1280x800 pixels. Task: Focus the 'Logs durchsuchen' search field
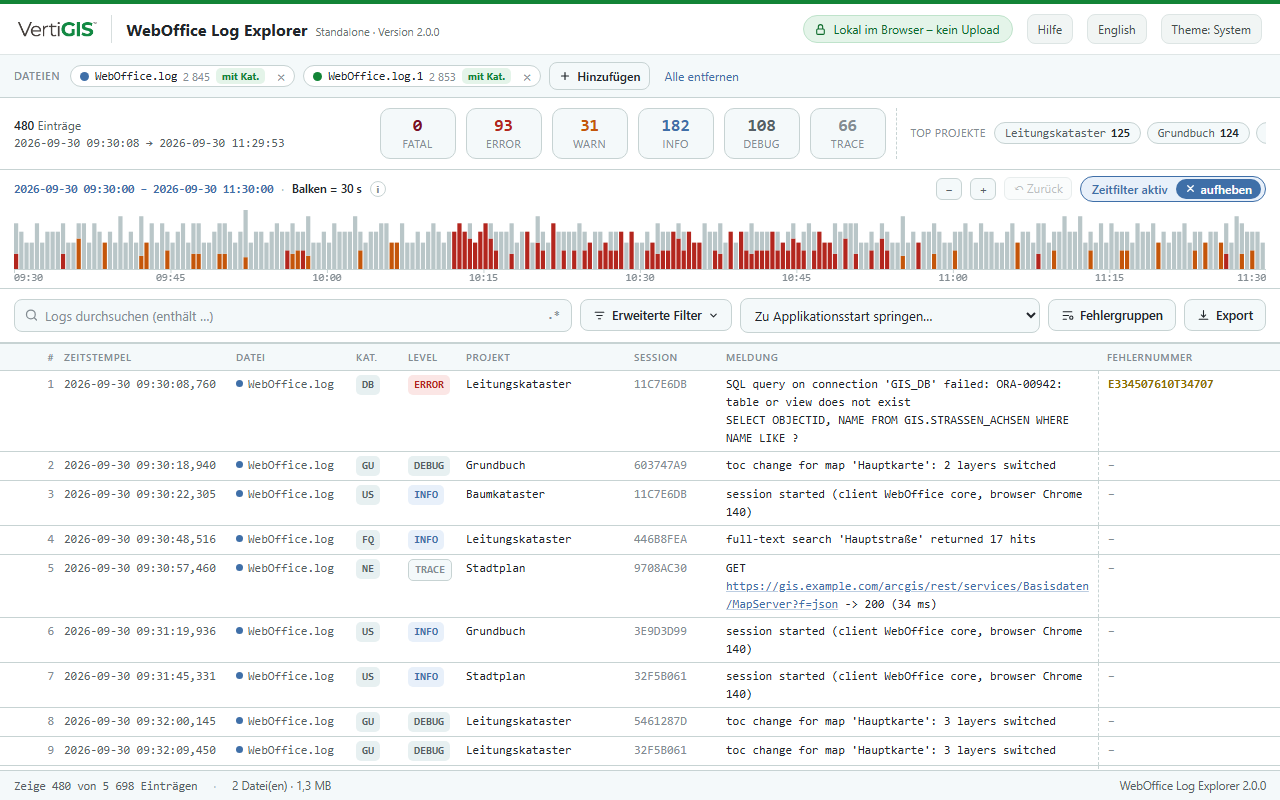point(293,316)
